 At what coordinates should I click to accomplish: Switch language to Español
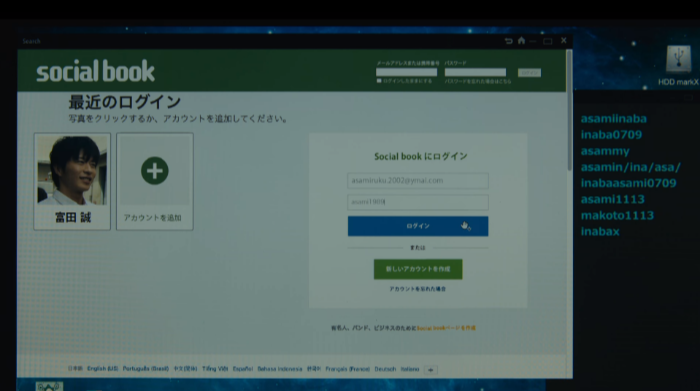[x=243, y=369]
